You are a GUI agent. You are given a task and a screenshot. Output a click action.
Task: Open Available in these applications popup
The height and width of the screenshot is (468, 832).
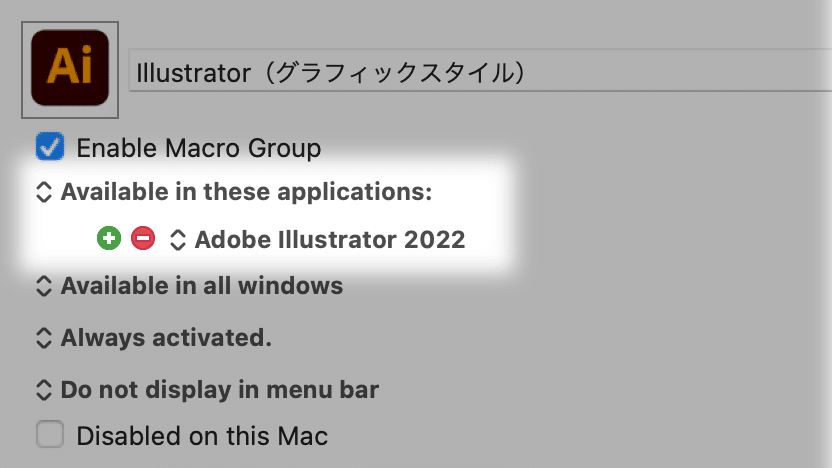tap(234, 192)
